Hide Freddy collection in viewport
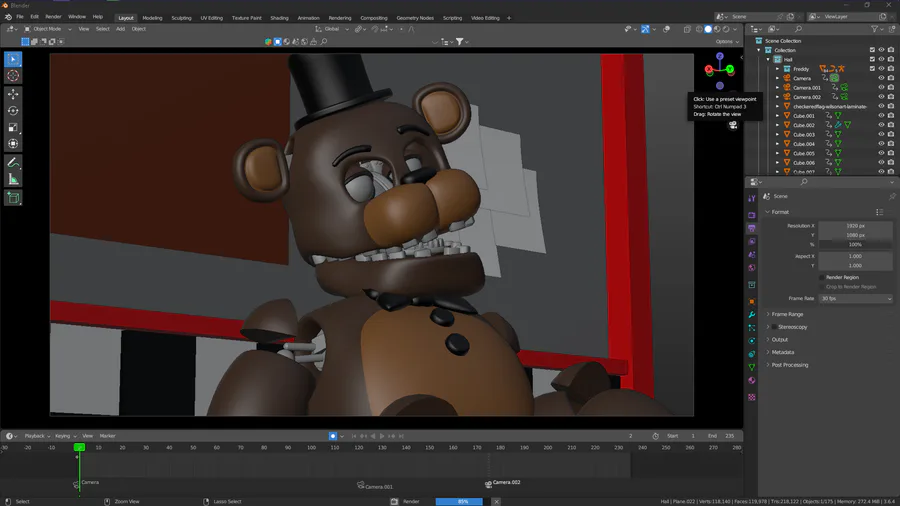The height and width of the screenshot is (506, 900). [882, 69]
